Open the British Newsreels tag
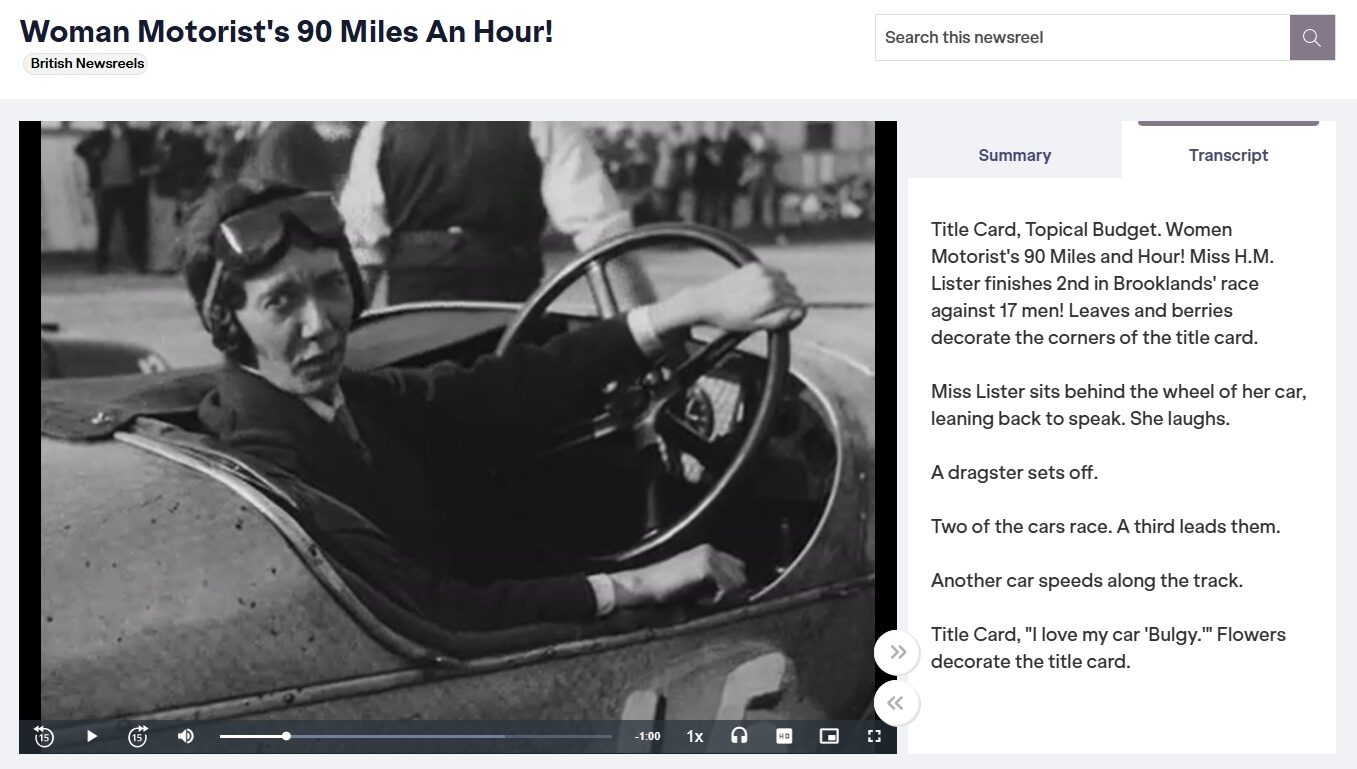1357x769 pixels. [x=85, y=63]
